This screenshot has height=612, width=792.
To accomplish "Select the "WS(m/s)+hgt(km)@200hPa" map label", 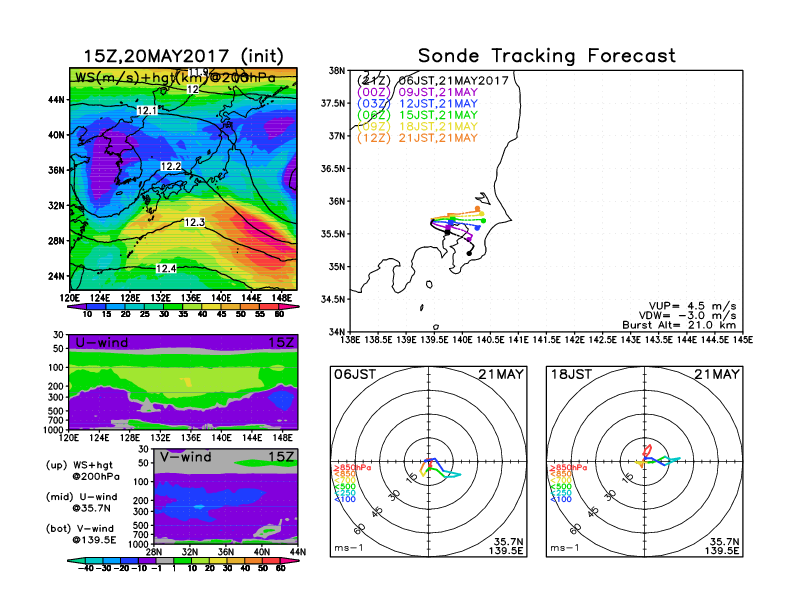I will (x=175, y=78).
